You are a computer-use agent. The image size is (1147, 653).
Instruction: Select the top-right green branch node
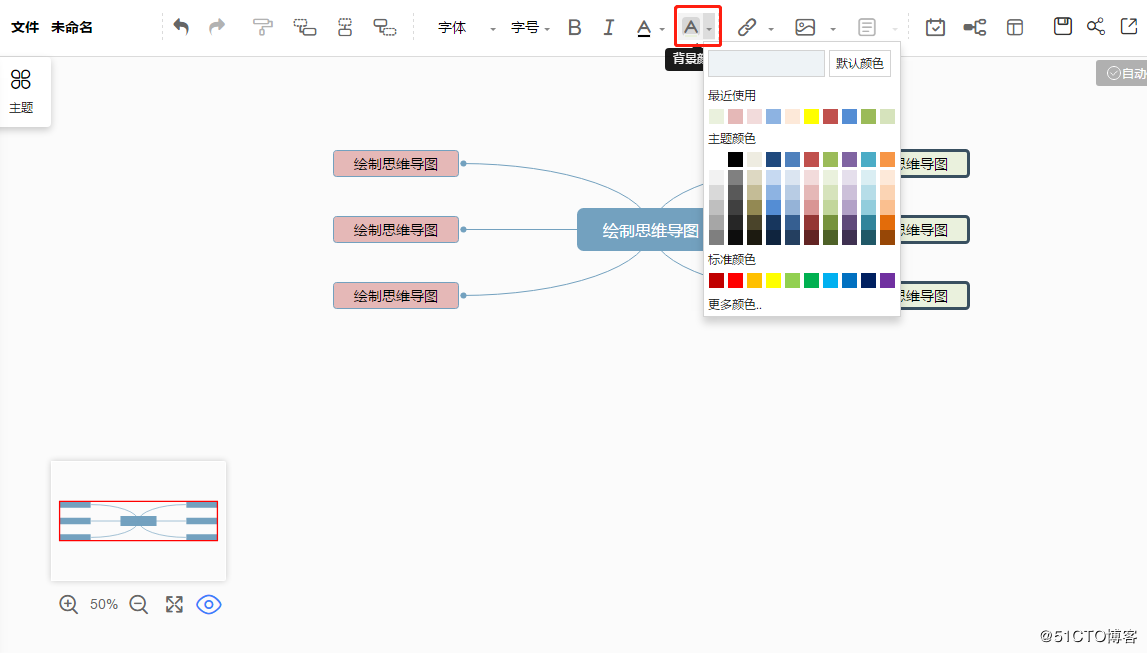[934, 164]
